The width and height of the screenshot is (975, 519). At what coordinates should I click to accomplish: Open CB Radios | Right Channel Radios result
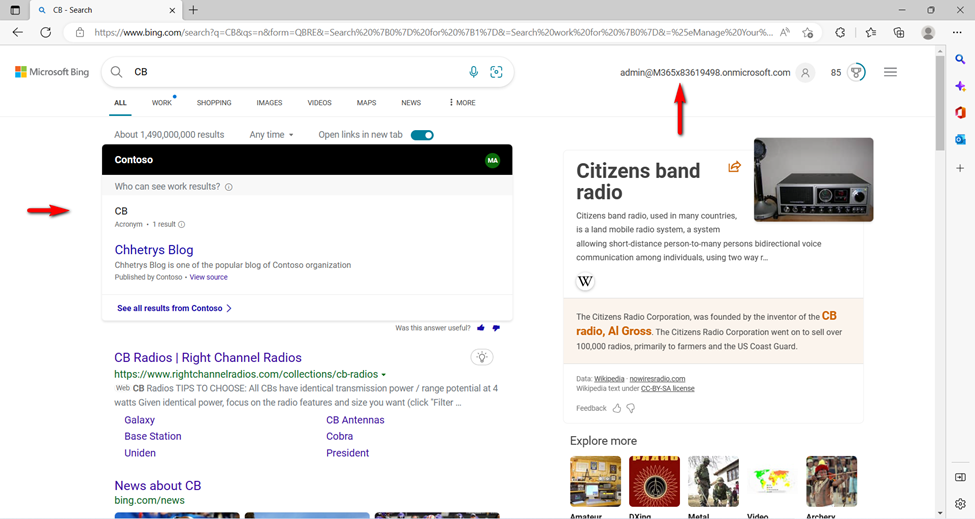tap(208, 357)
